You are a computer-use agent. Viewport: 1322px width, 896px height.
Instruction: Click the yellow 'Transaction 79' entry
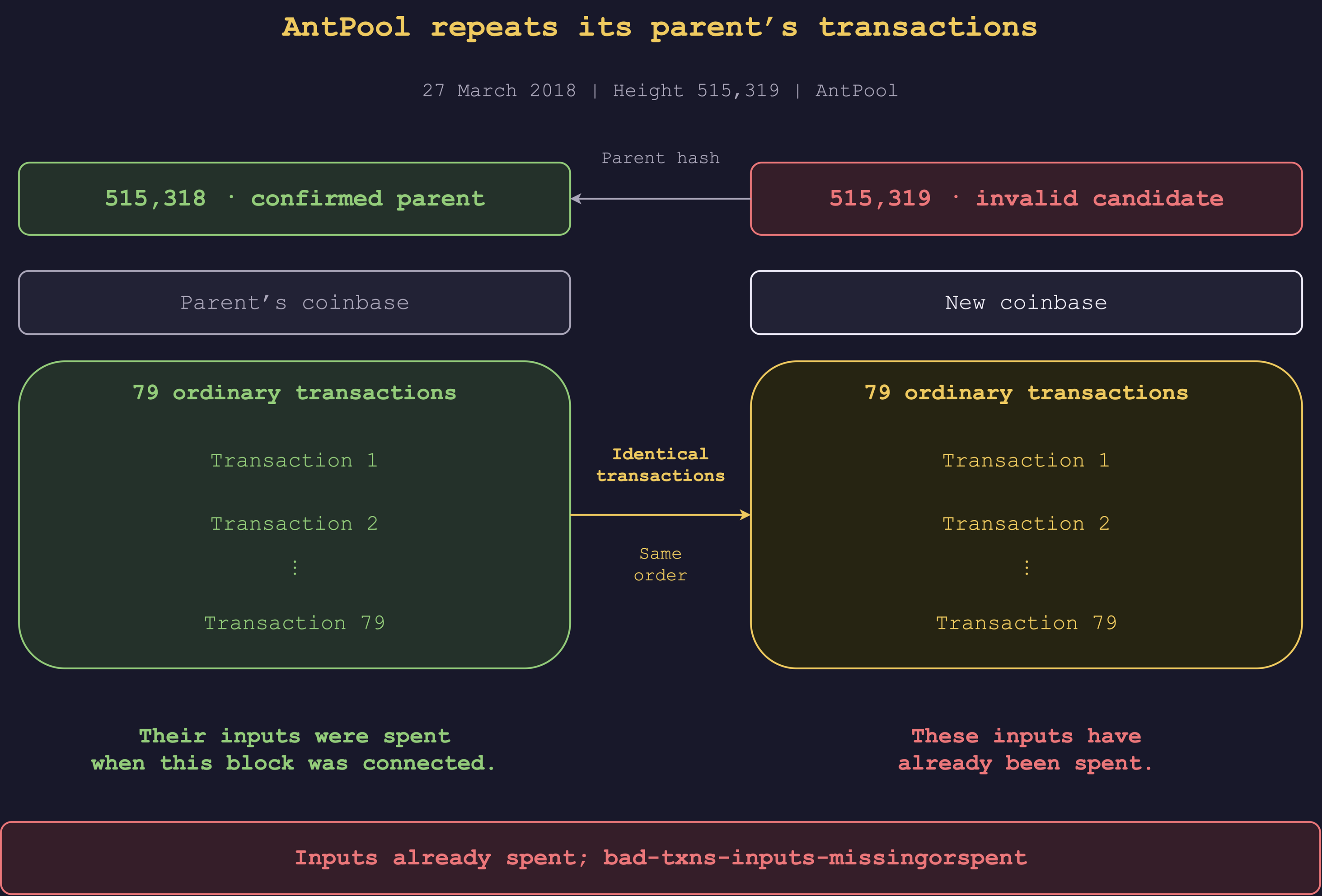[x=1026, y=622]
